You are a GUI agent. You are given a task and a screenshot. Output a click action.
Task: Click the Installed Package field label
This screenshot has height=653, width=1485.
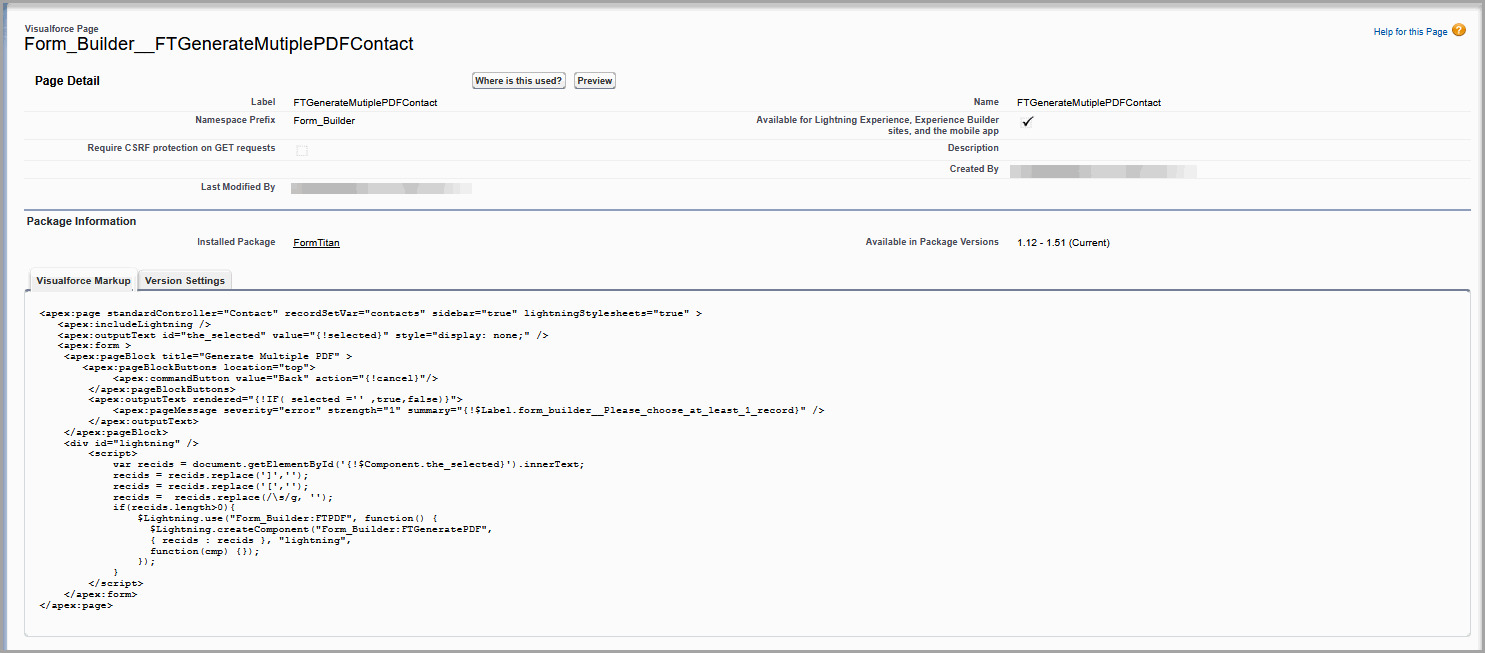[236, 242]
